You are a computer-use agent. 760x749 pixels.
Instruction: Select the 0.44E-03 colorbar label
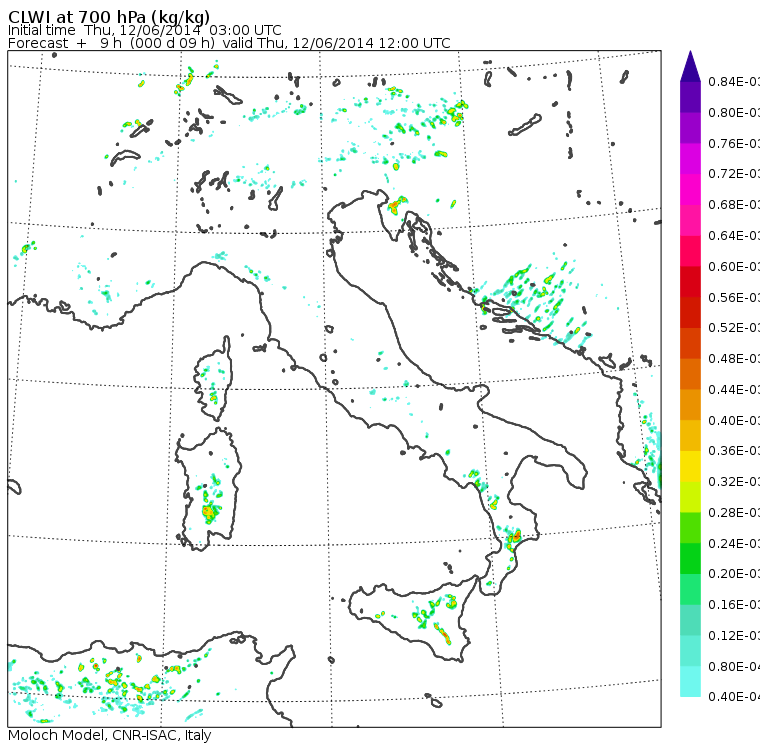pyautogui.click(x=733, y=390)
